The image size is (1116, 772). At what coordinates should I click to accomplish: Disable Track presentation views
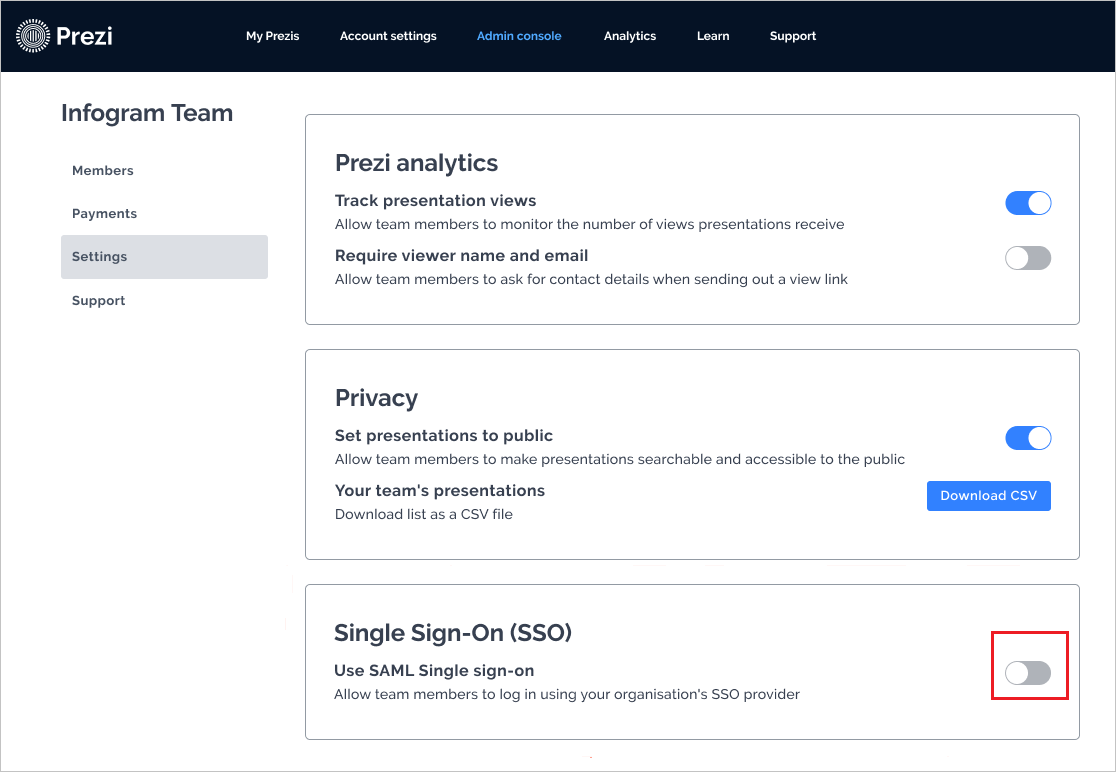tap(1028, 203)
